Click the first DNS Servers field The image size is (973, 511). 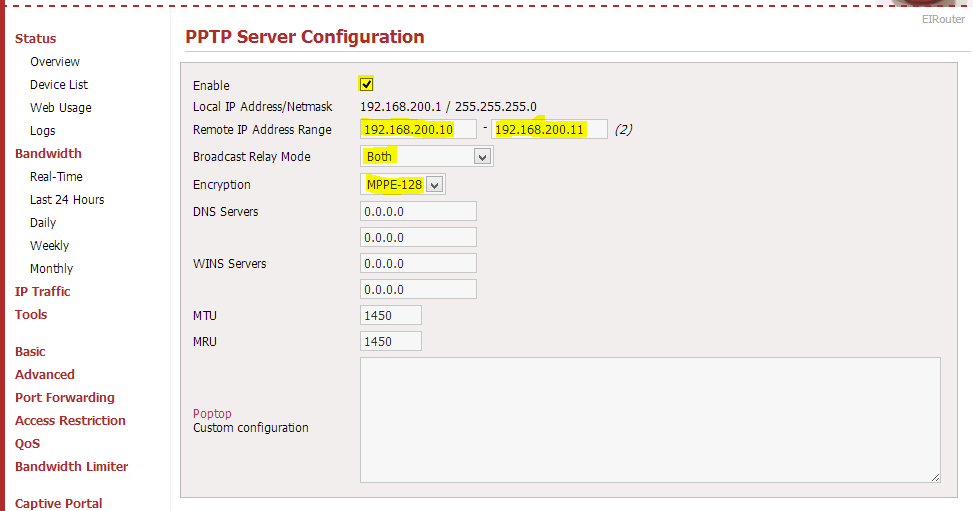tap(418, 211)
